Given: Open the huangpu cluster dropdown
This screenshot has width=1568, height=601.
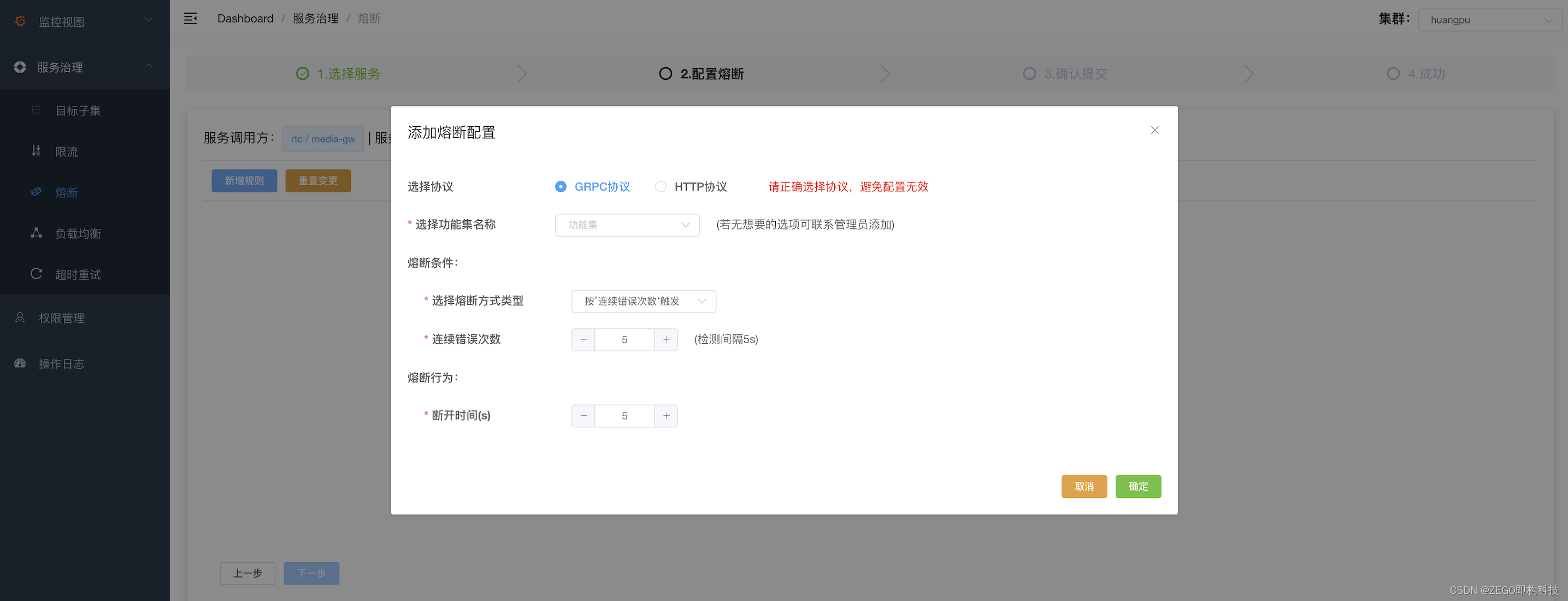Looking at the screenshot, I should (1489, 20).
